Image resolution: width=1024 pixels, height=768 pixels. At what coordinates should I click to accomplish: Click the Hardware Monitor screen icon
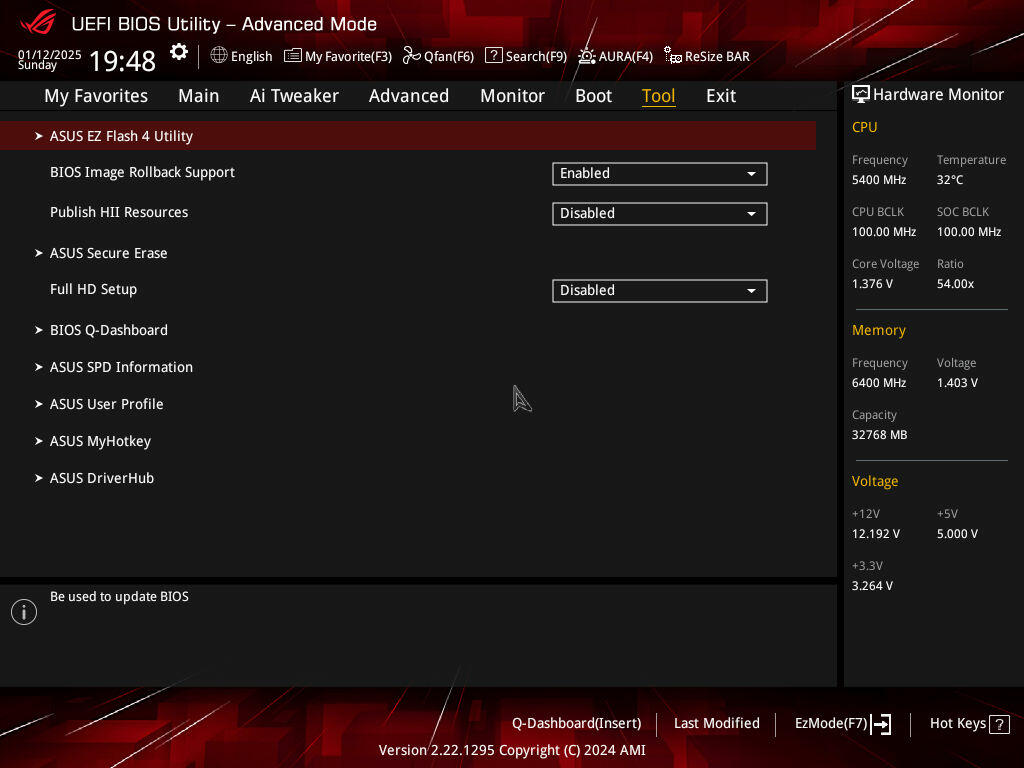(861, 94)
